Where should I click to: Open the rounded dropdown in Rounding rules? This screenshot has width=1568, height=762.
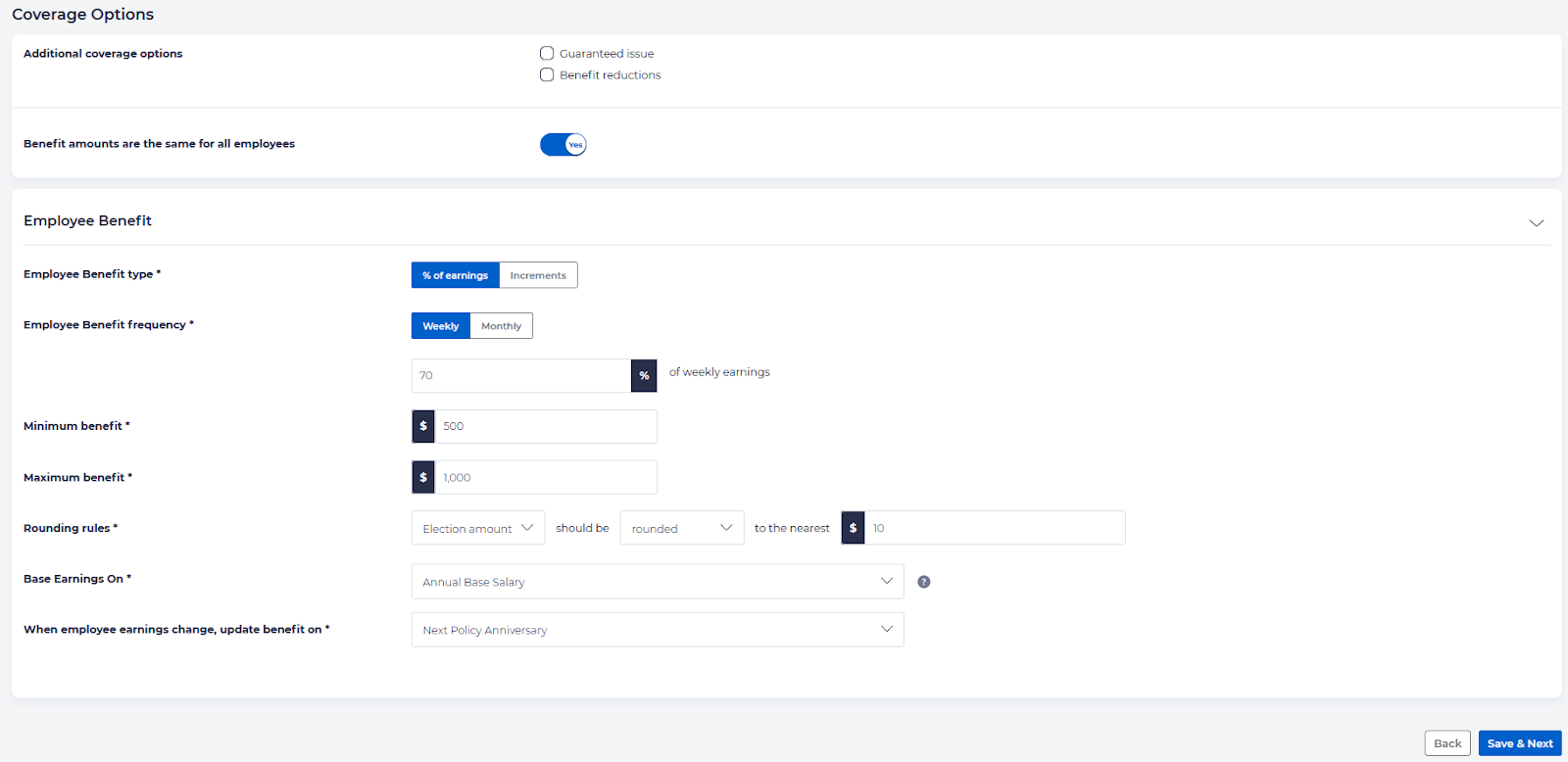[681, 528]
